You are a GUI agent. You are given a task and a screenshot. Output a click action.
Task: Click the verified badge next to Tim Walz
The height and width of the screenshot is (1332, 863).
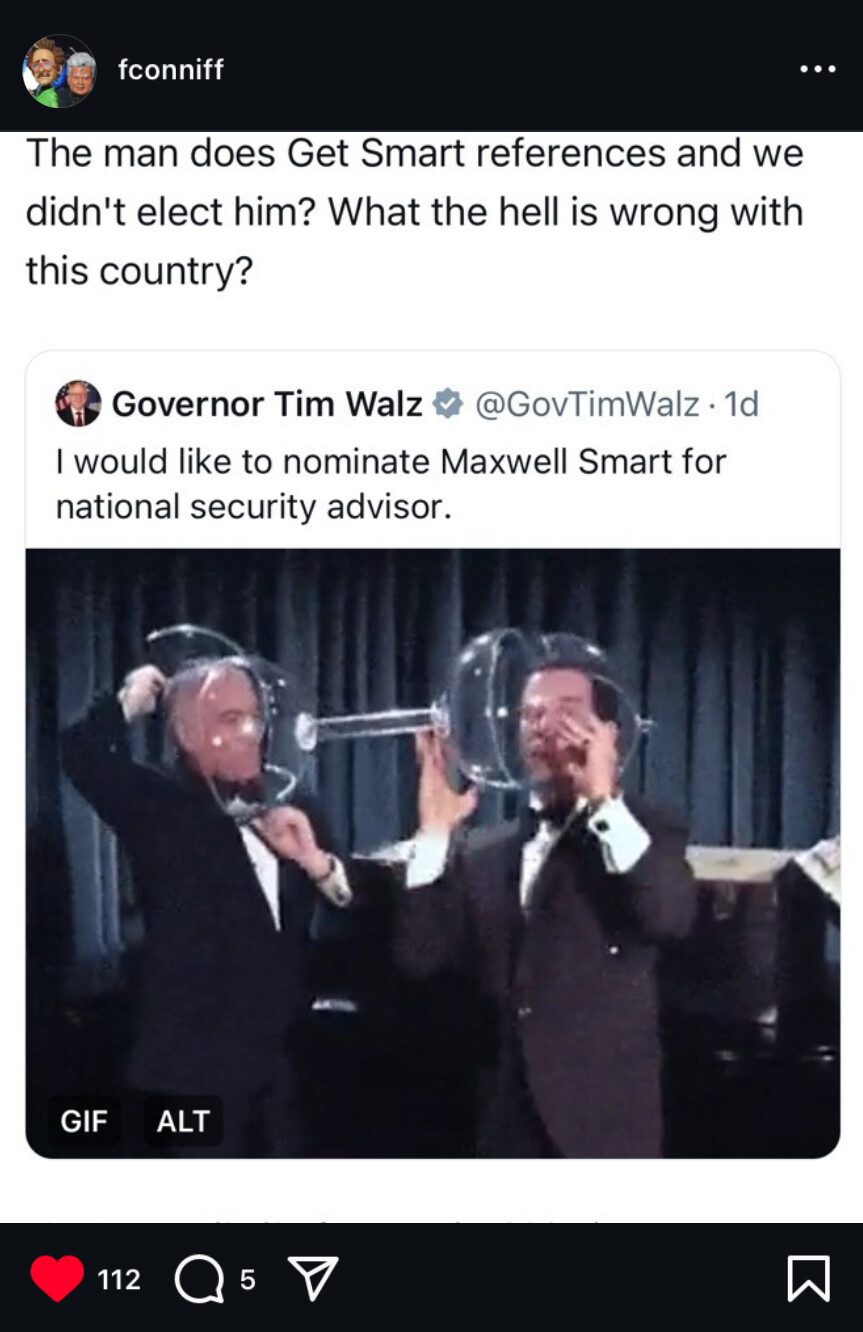[447, 404]
